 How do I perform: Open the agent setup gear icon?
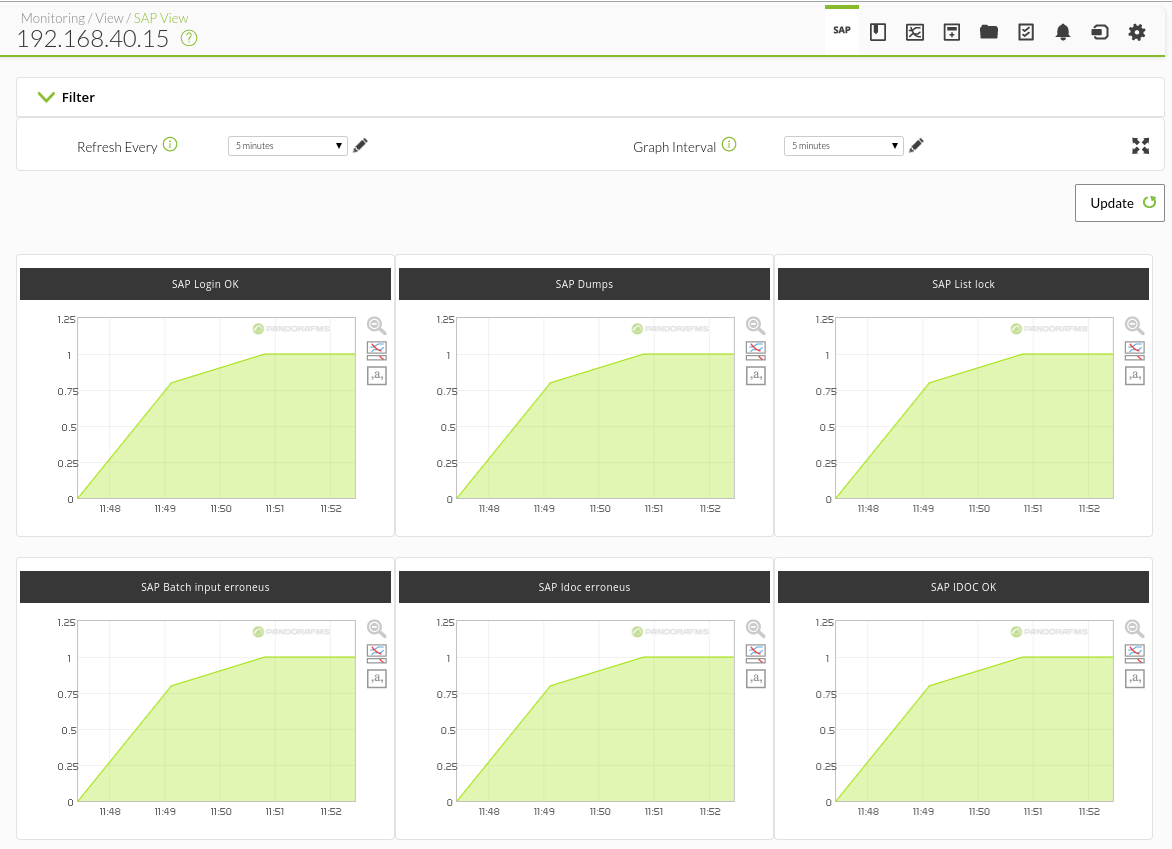click(x=1137, y=32)
